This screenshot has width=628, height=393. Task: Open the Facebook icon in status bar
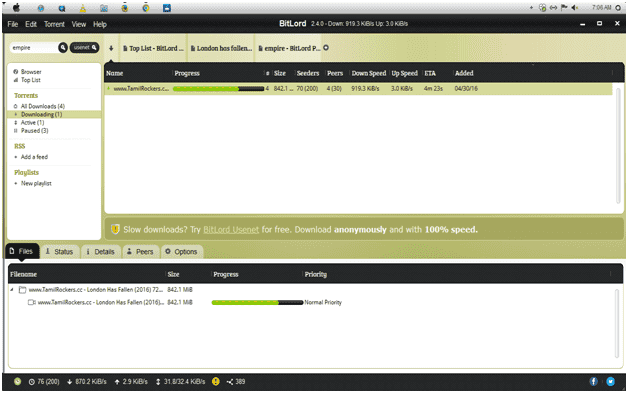[x=594, y=381]
